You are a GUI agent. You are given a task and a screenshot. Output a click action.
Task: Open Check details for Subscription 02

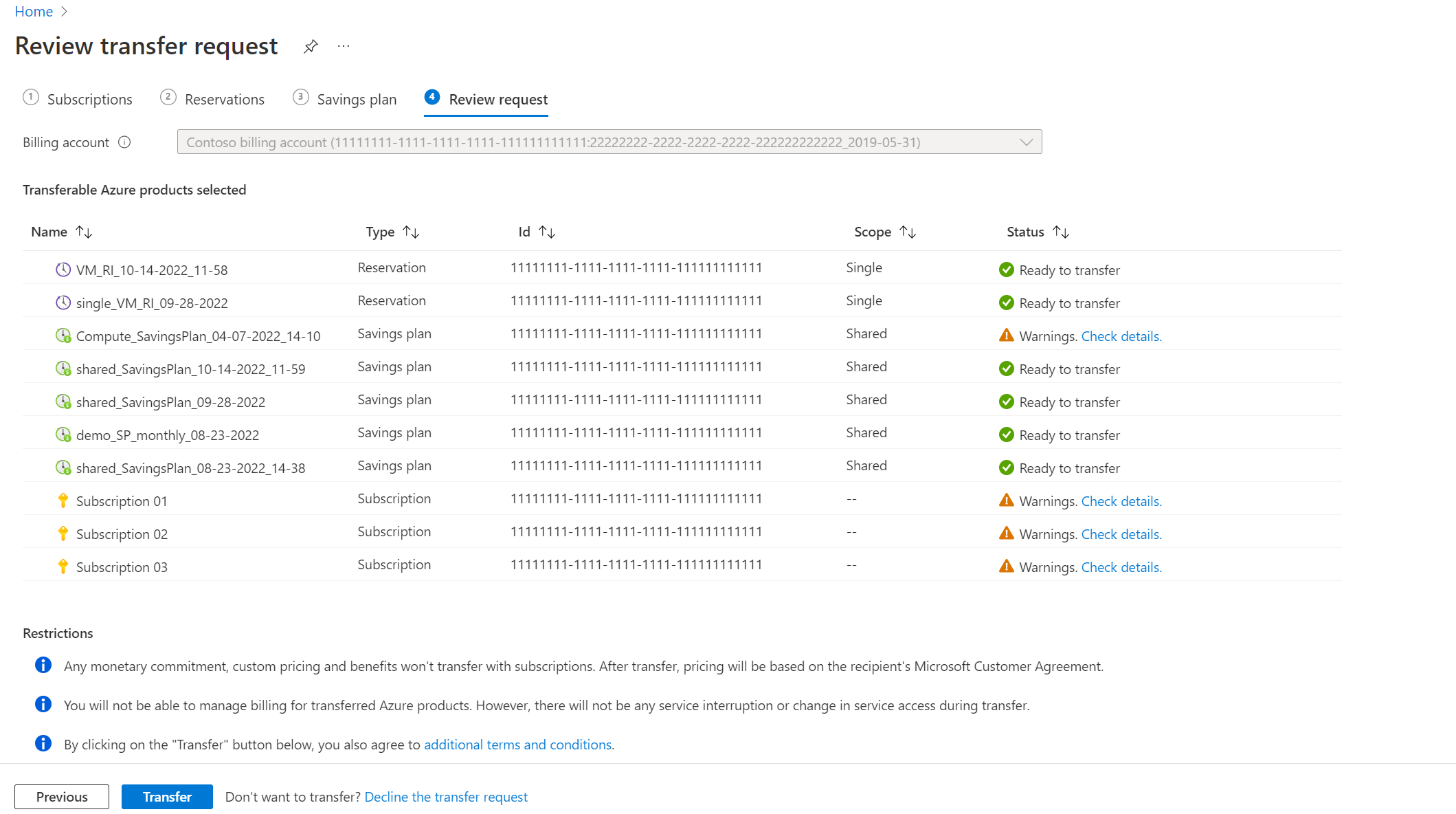[1121, 534]
